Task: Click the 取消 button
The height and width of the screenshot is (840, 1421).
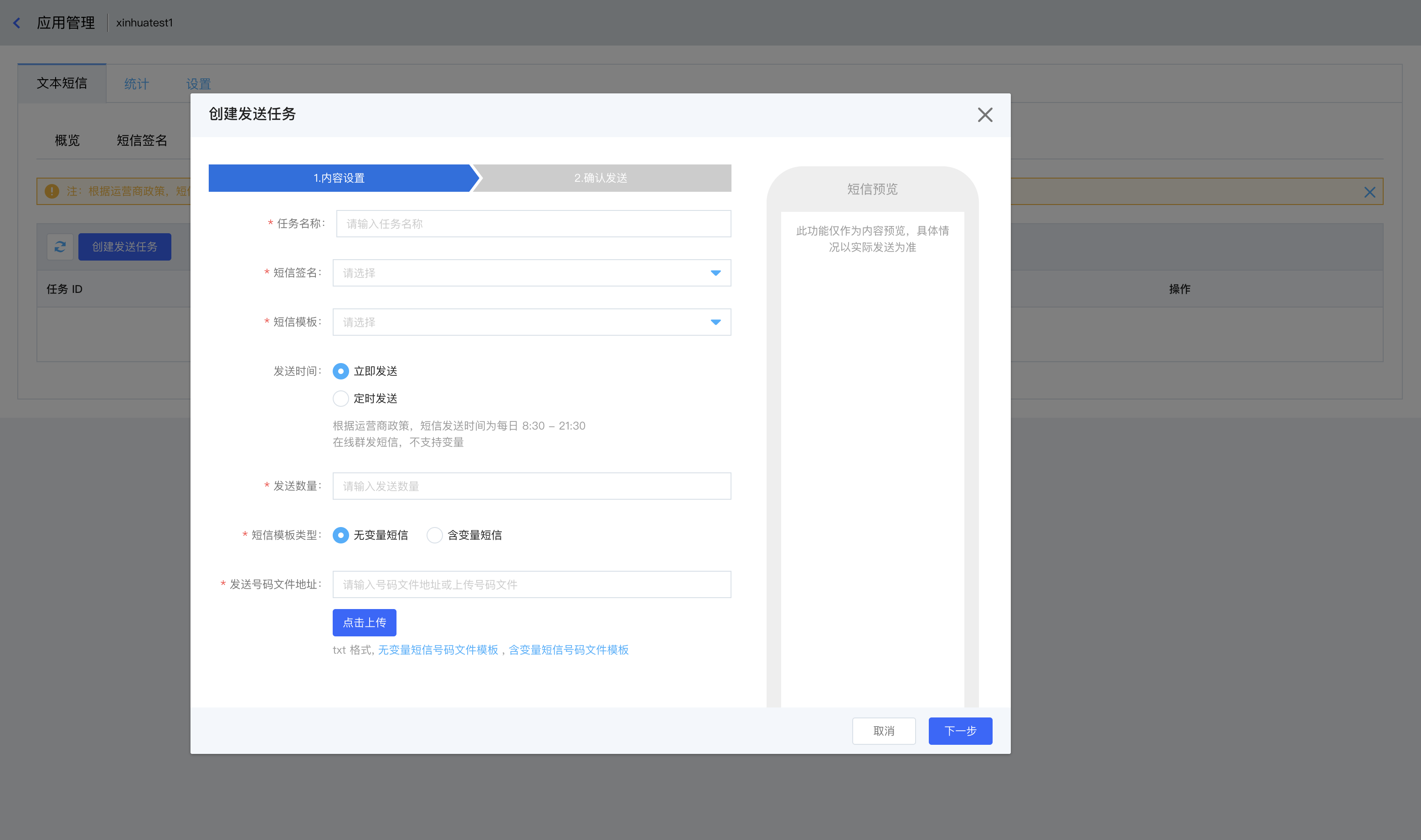Action: tap(884, 731)
